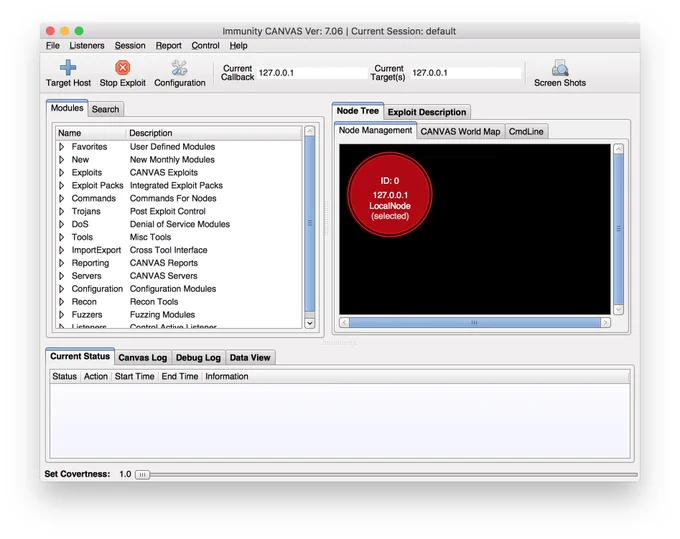Click the Stop Exploit red icon
This screenshot has width=680, height=539.
(x=123, y=68)
